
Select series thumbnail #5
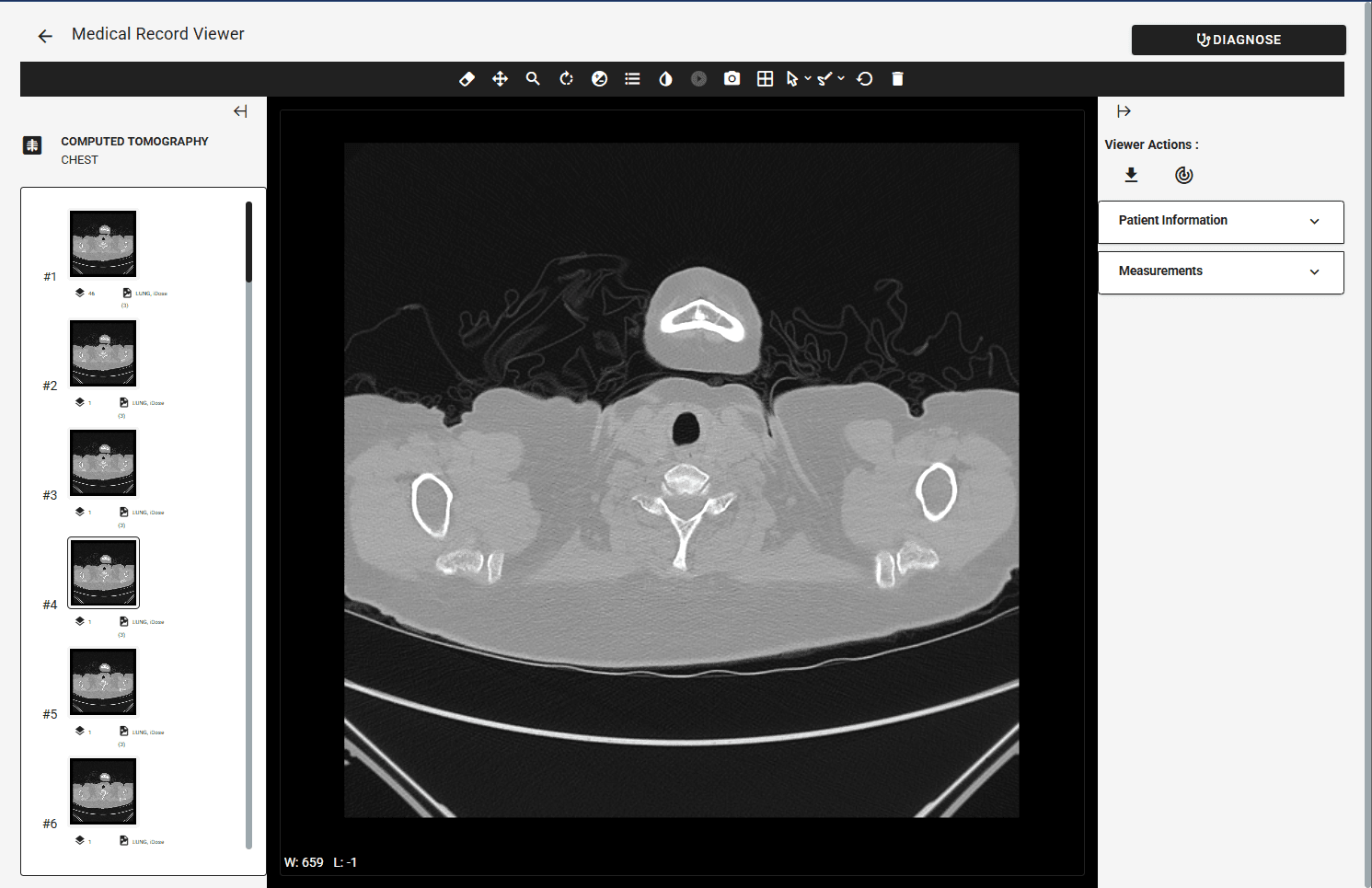(x=103, y=682)
